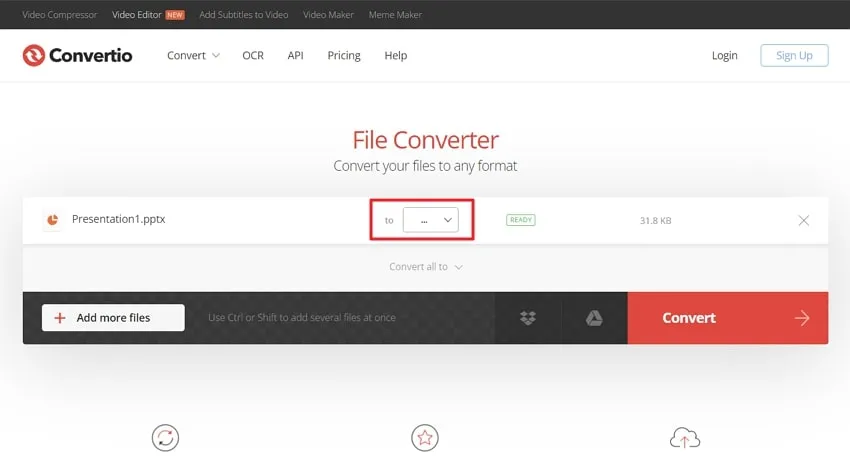Expand the Convert navigation menu

[x=193, y=55]
